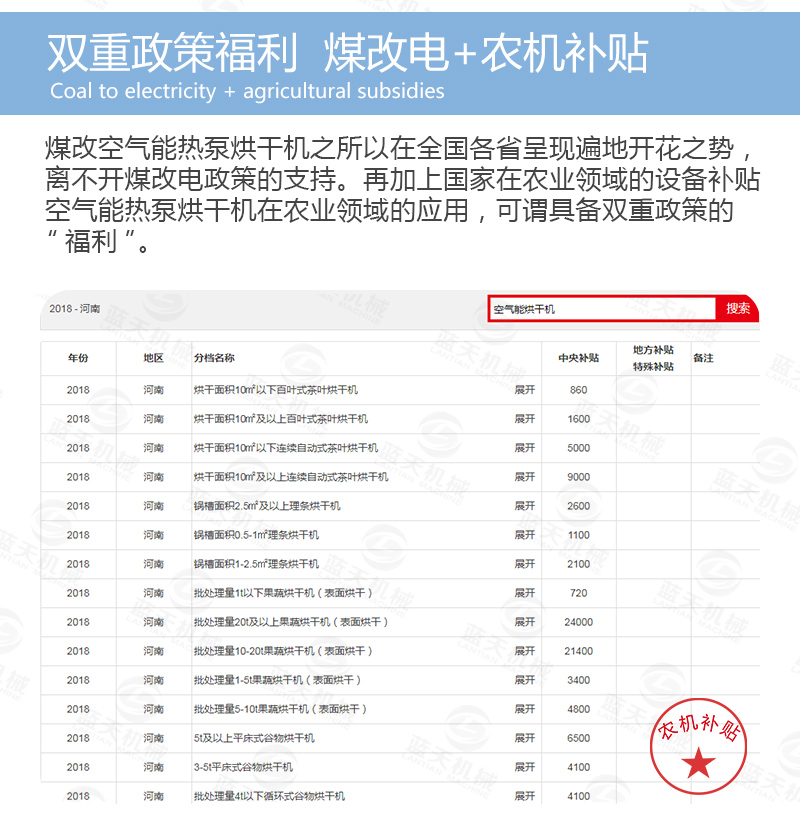This screenshot has width=800, height=826.
Task: Expand the 批处理量4t以下循环式谷物烘干机 row
Action: 524,796
